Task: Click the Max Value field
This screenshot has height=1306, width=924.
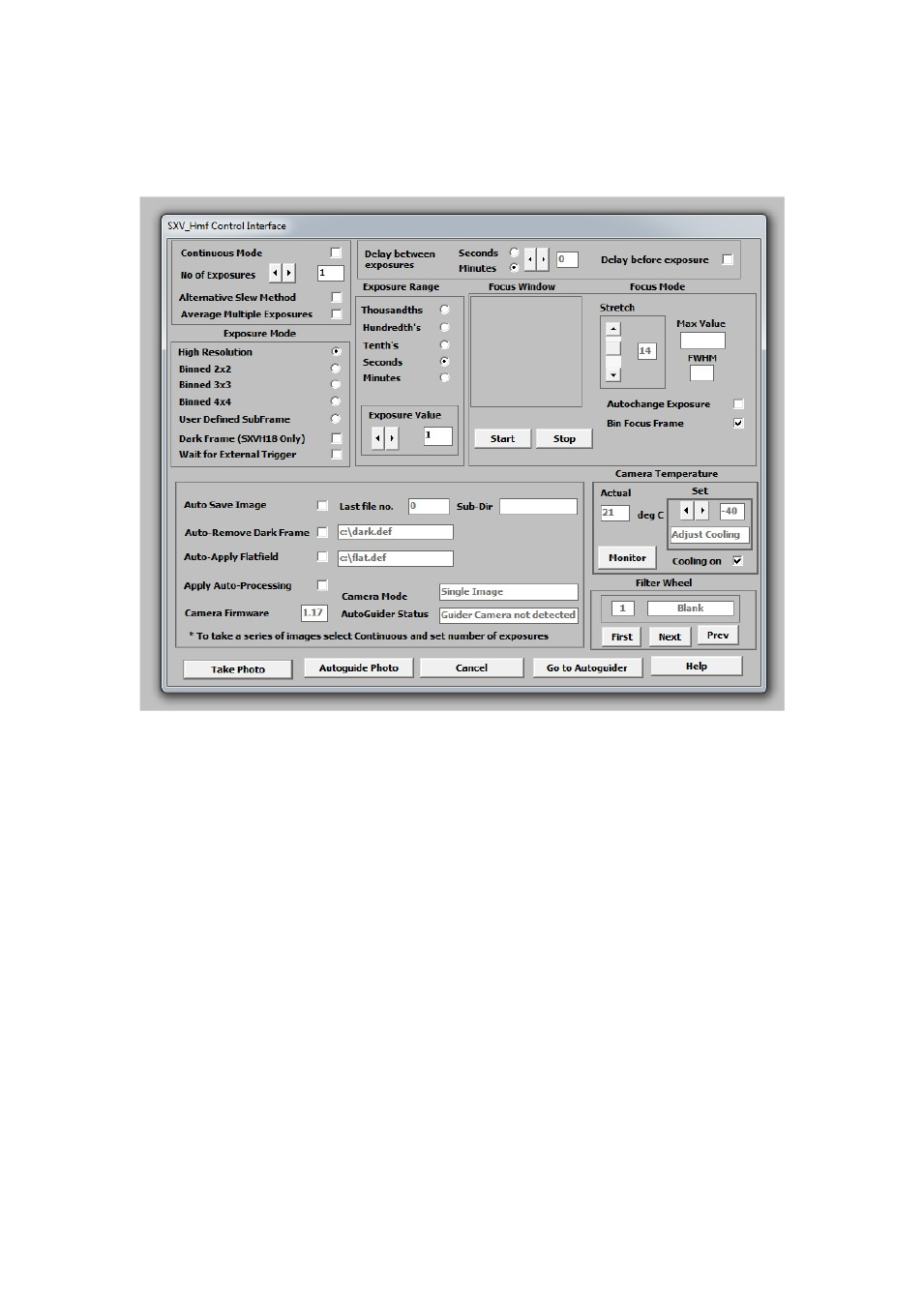Action: coord(702,341)
